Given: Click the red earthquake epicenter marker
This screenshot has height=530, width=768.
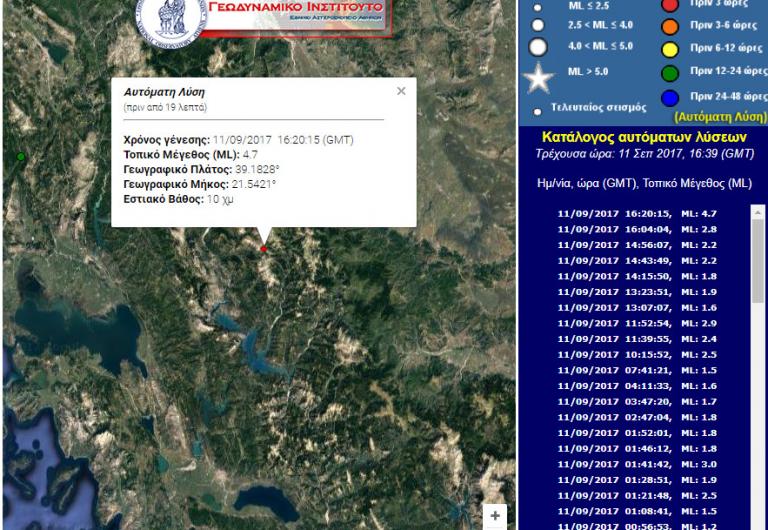Looking at the screenshot, I should point(264,249).
